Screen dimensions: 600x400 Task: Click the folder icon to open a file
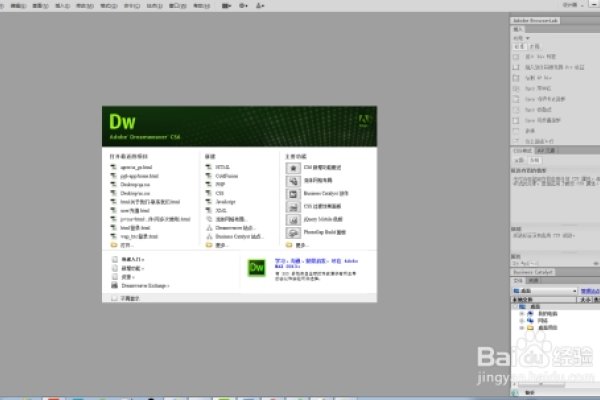pos(114,245)
